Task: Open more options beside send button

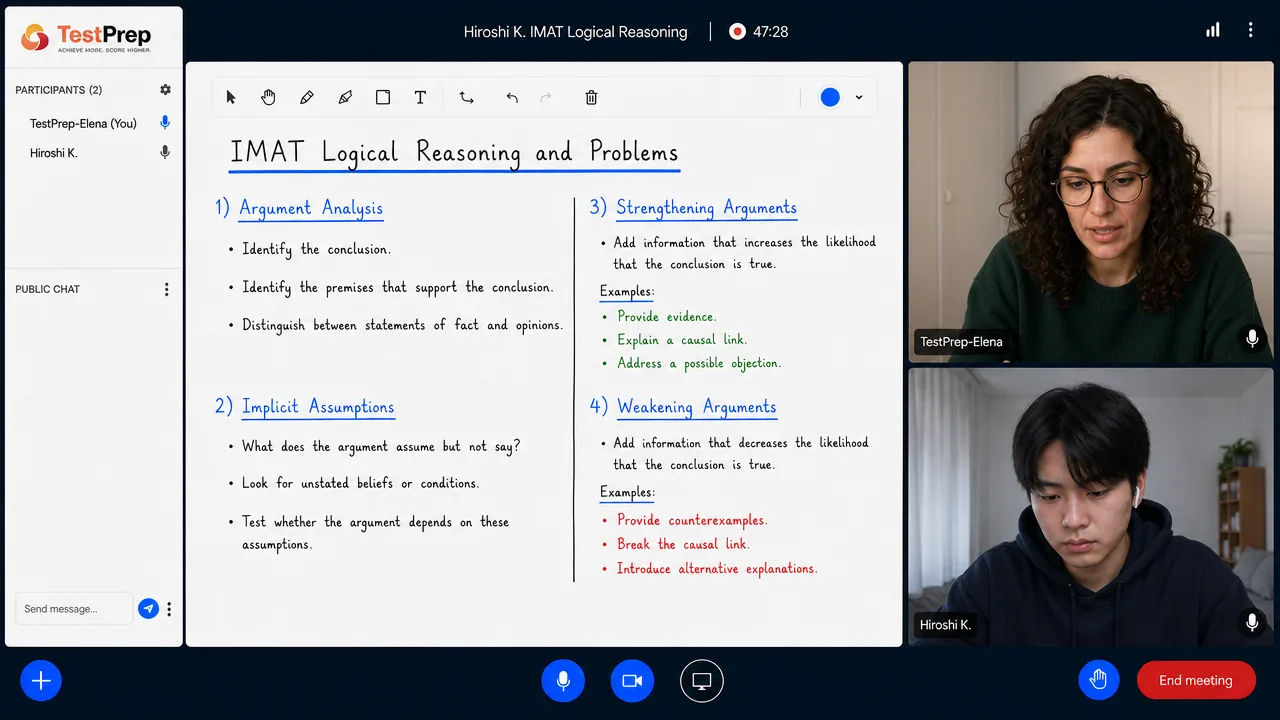Action: [x=169, y=608]
